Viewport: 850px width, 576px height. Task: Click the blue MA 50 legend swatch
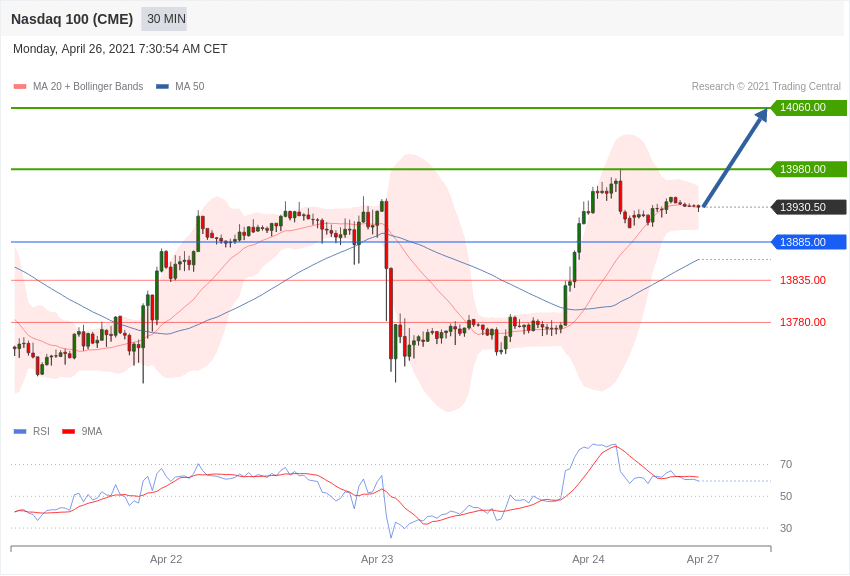tap(162, 87)
